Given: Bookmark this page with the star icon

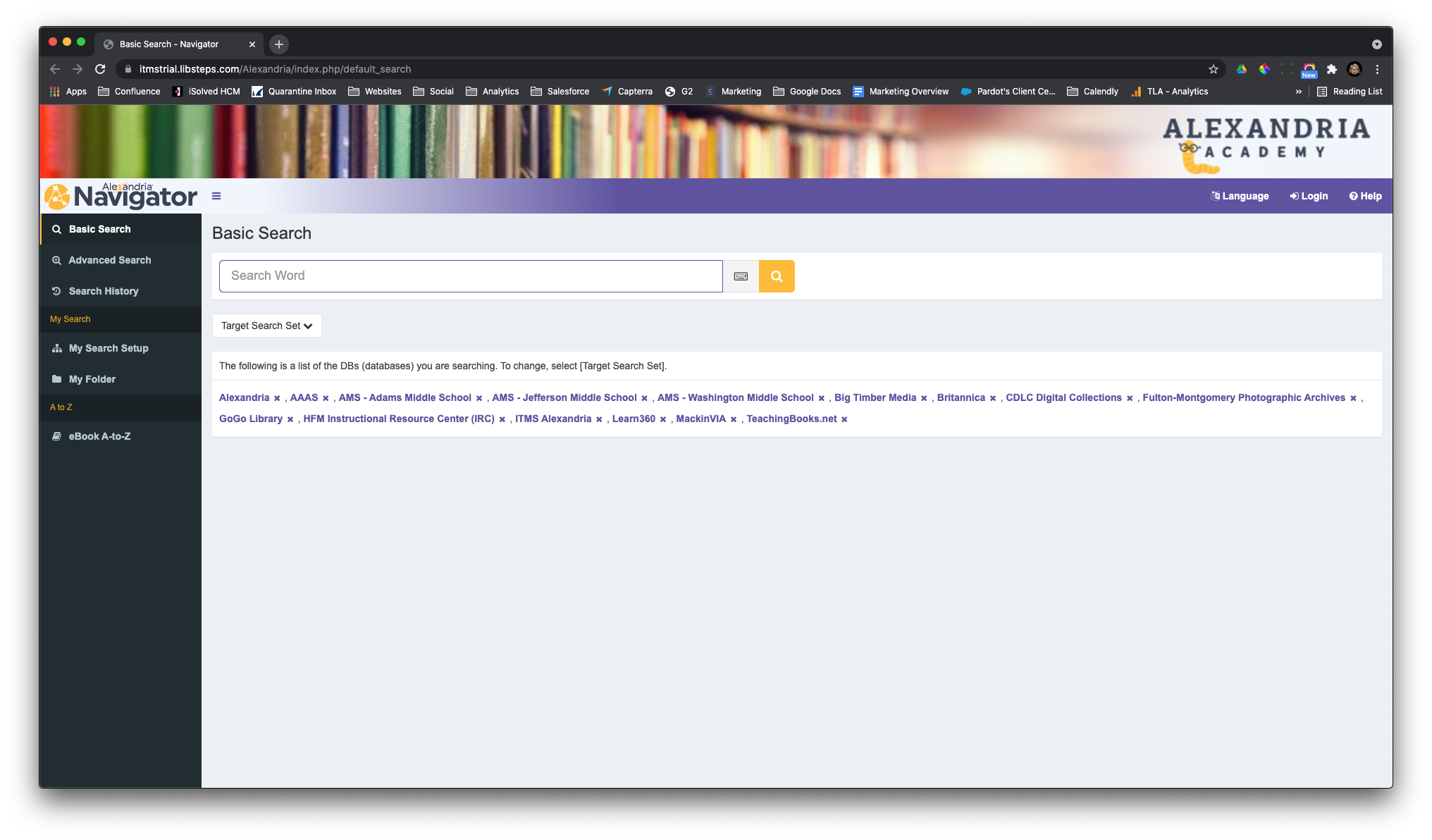Looking at the screenshot, I should coord(1214,69).
